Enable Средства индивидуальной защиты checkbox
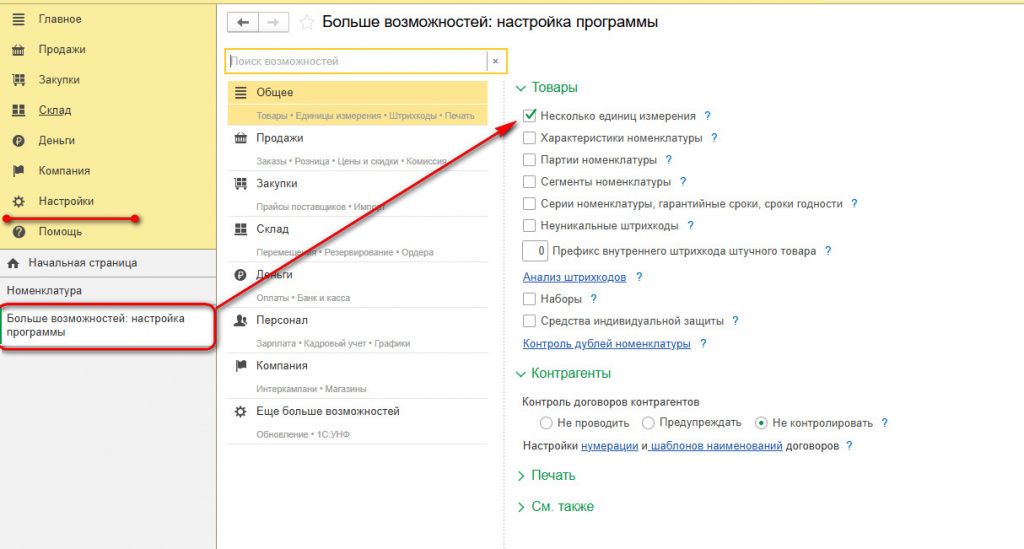 [530, 321]
